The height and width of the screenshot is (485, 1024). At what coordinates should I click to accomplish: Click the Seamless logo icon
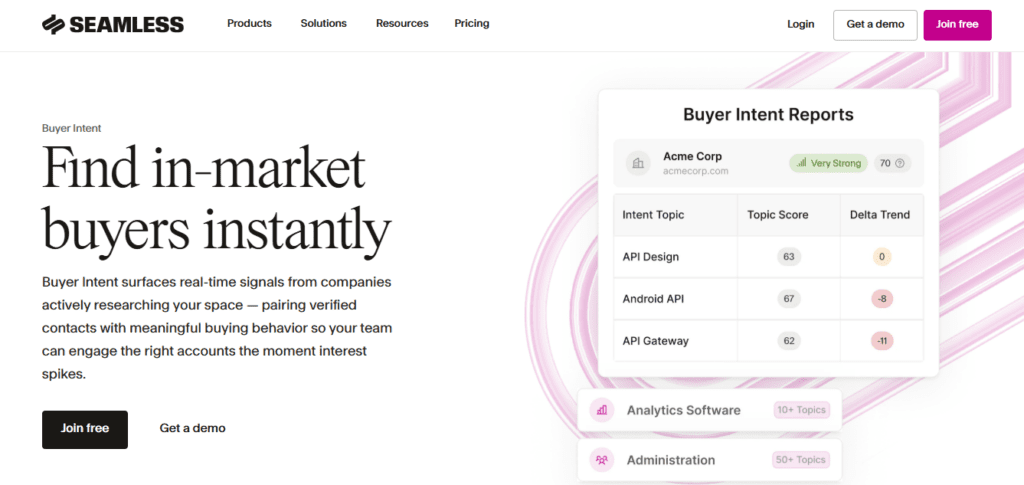point(54,24)
